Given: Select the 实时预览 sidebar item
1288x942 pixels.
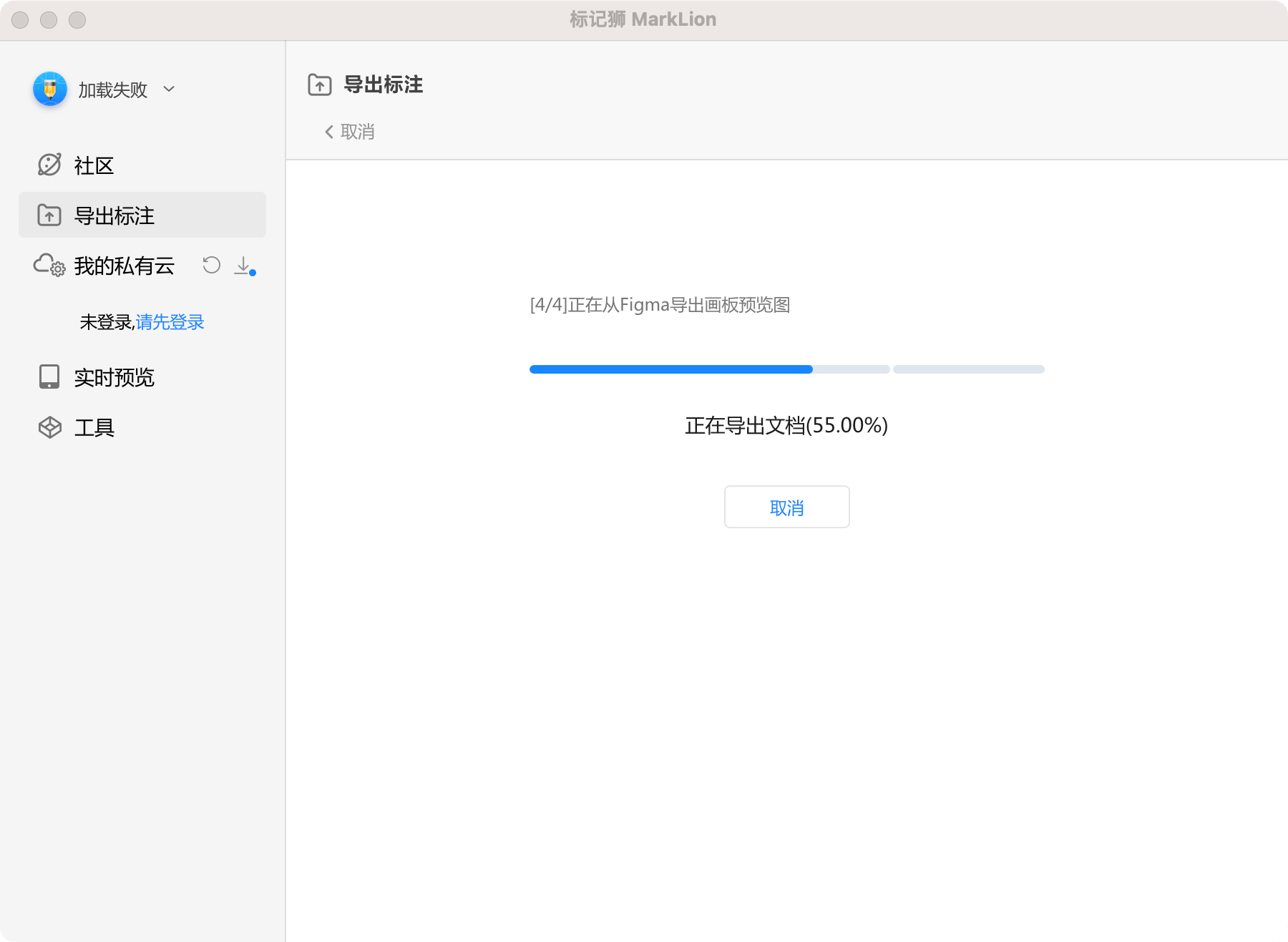Looking at the screenshot, I should pos(114,378).
